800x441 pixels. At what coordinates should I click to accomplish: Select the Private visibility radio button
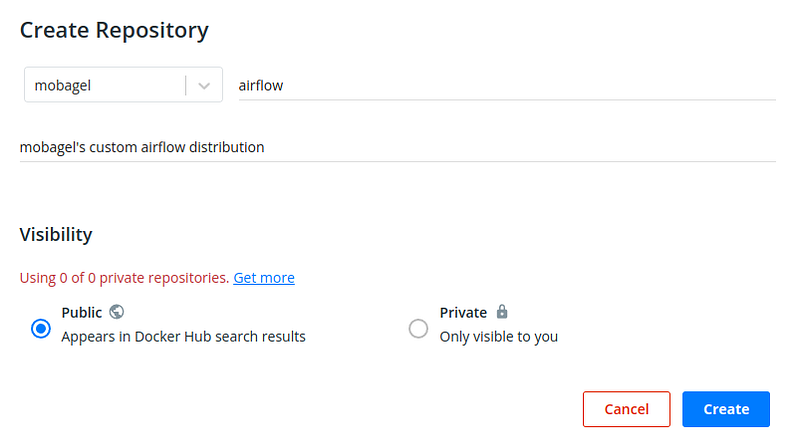418,328
